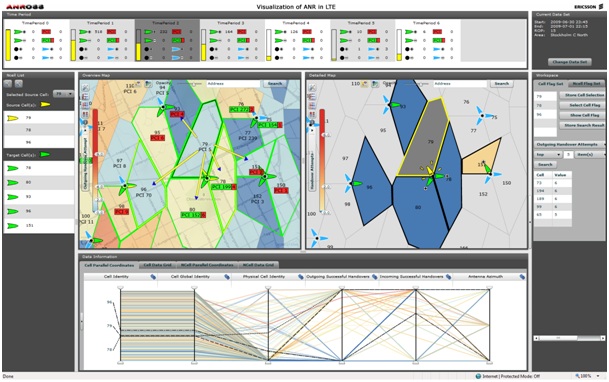The image size is (609, 382).
Task: Click fourth left-side tool icon in Detailed Map
Action: 312,115
